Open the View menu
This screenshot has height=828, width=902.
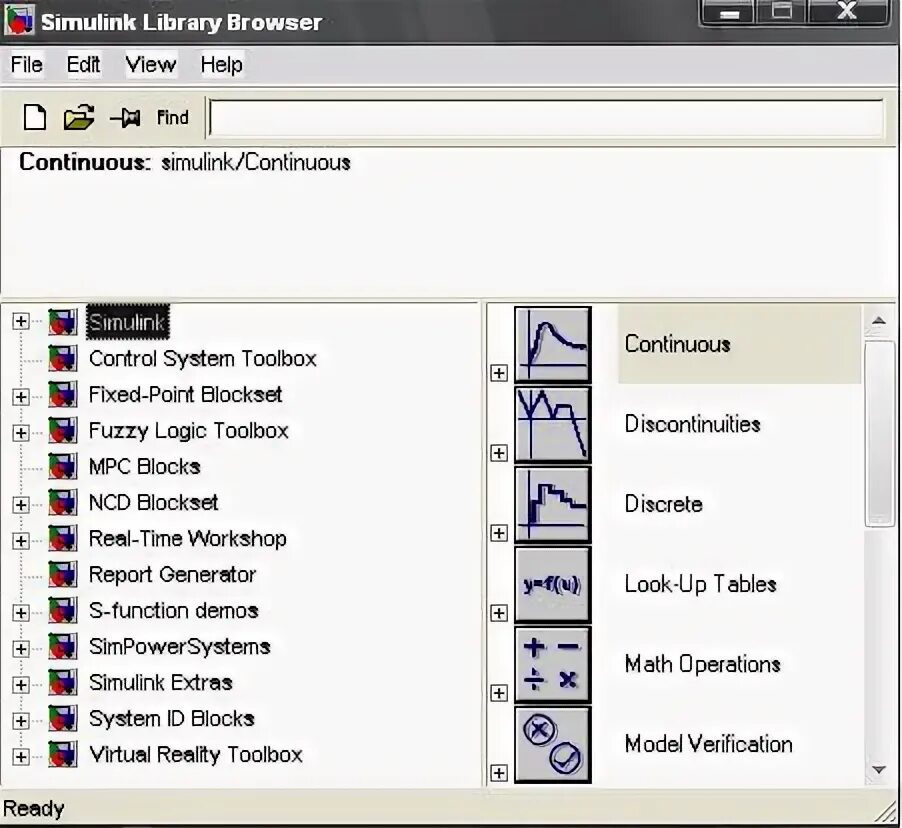point(151,64)
